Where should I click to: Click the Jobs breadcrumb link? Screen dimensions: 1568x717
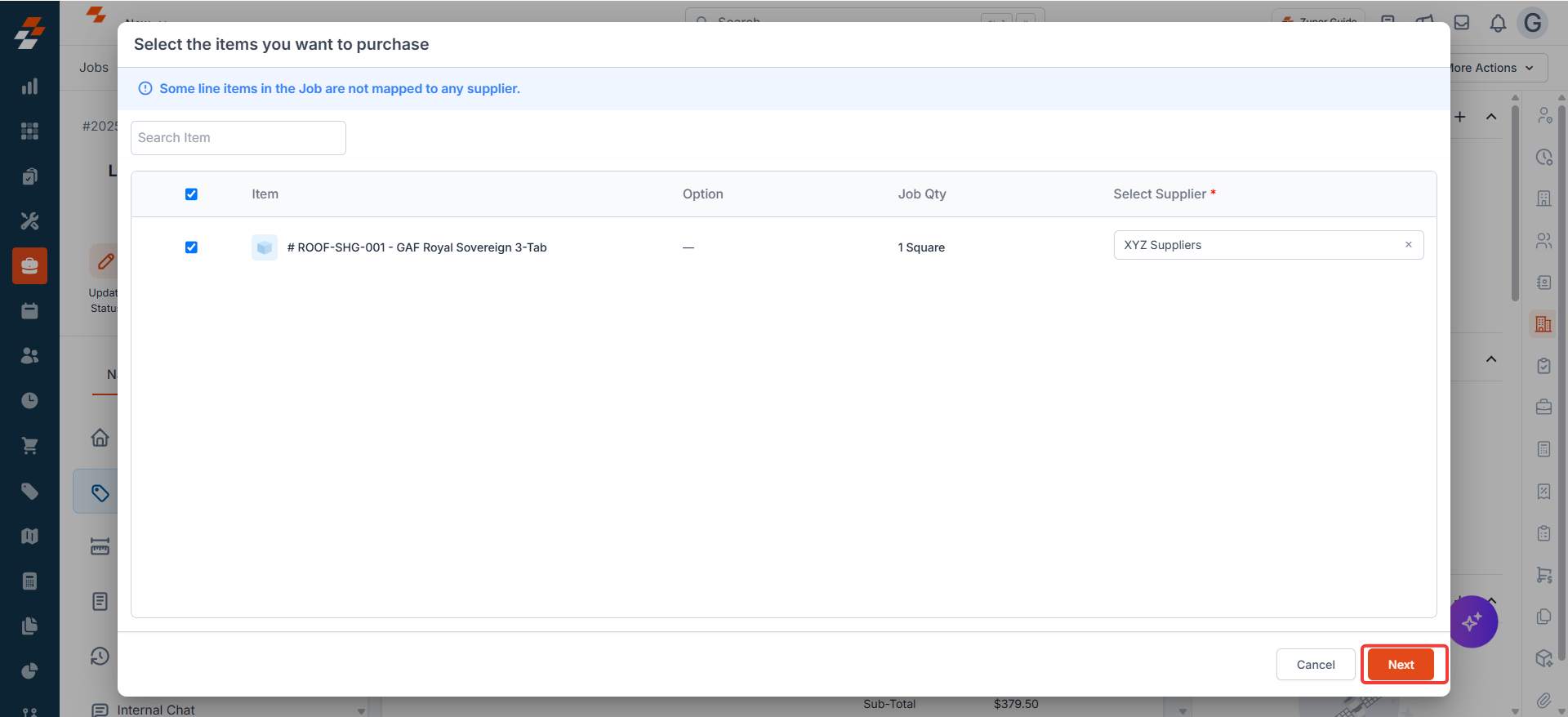click(x=94, y=68)
